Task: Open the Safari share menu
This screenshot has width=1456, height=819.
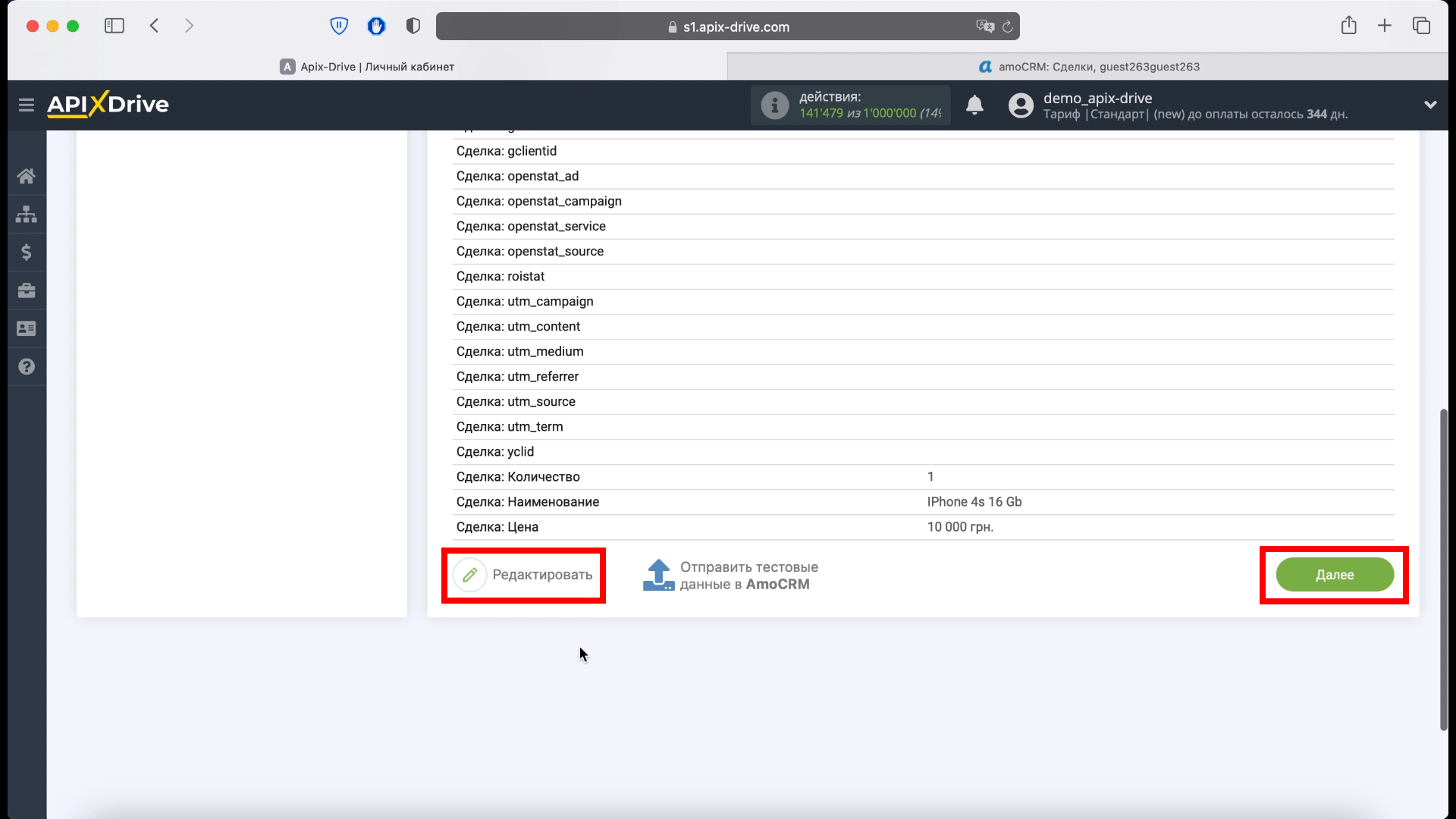Action: point(1348,25)
